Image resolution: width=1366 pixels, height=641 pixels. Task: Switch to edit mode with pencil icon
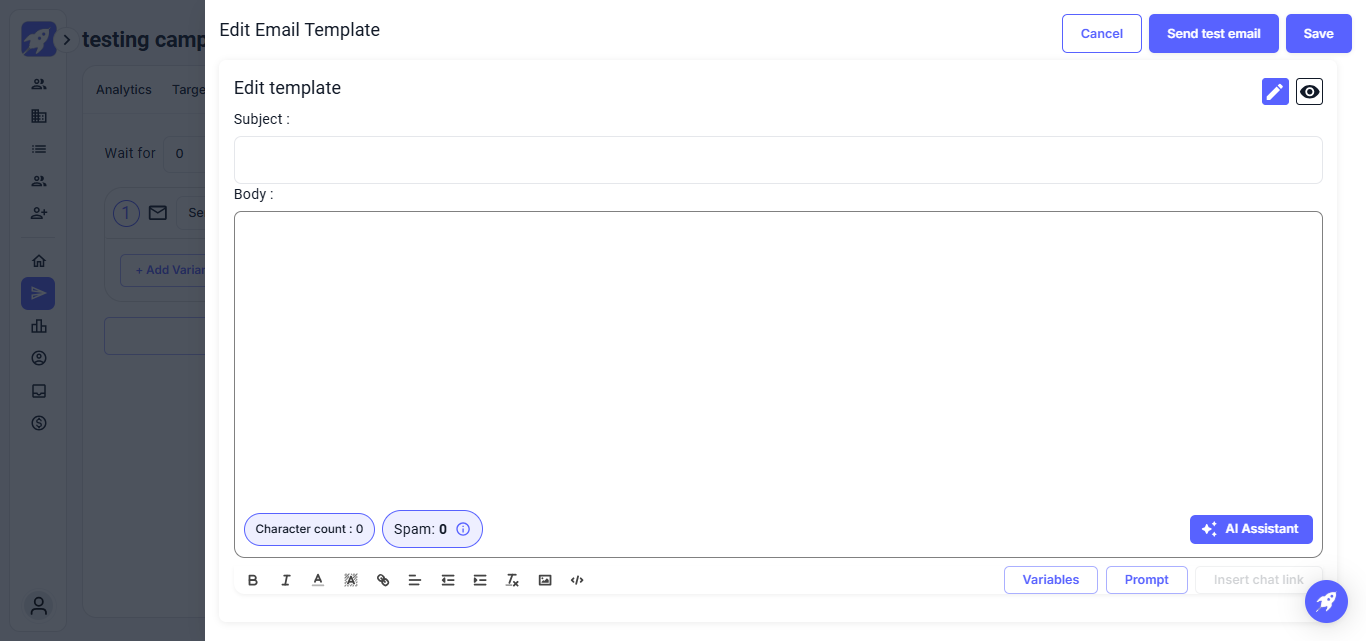(1275, 92)
